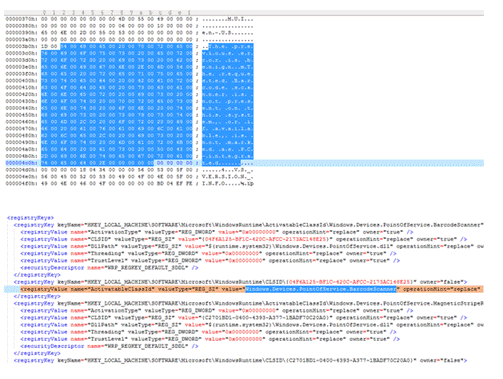Click the highlighted offset 000004c0h
Image resolution: width=503 pixels, height=379 pixels.
(x=22, y=163)
